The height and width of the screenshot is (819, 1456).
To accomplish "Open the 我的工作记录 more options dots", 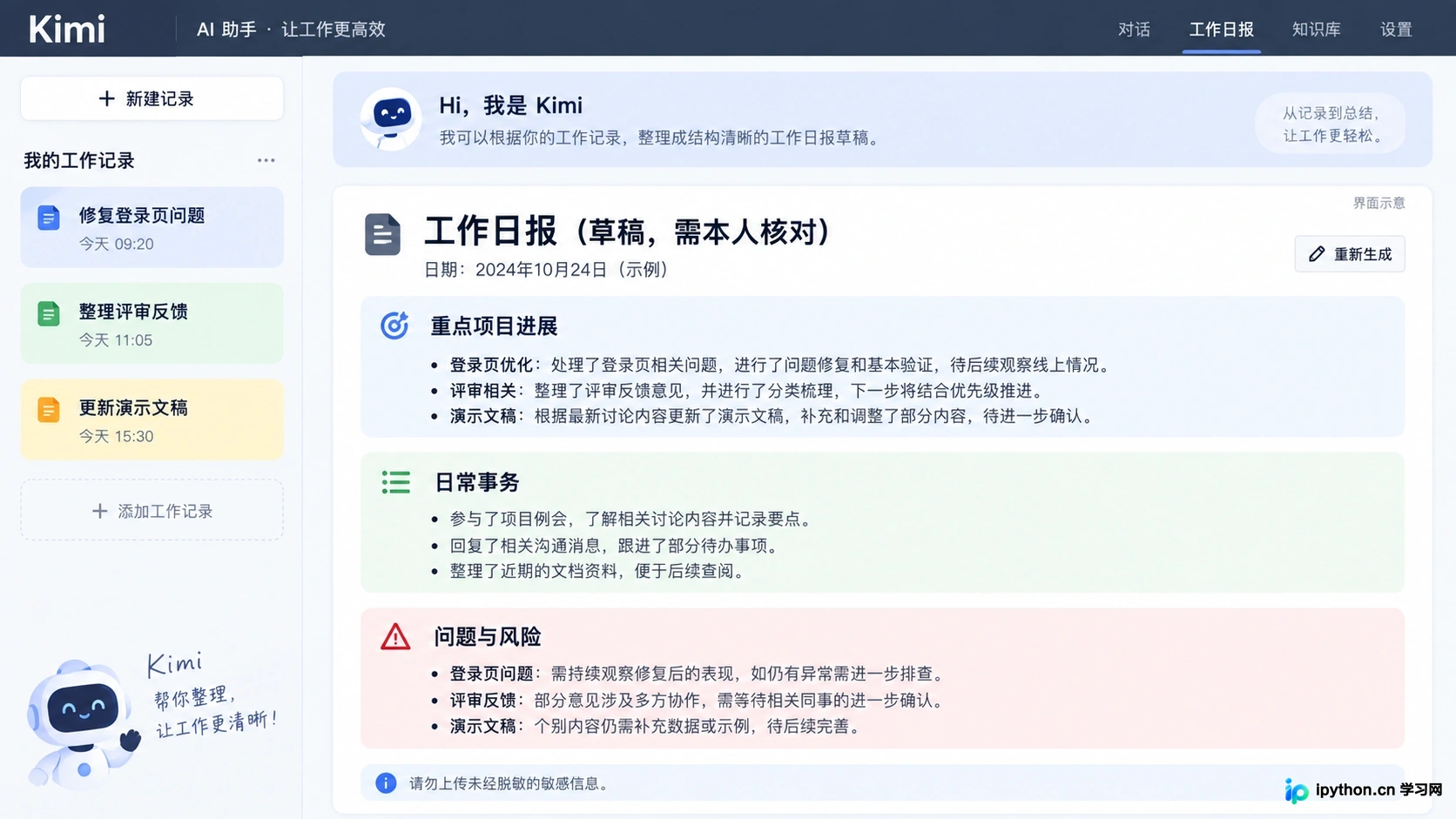I will point(266,160).
